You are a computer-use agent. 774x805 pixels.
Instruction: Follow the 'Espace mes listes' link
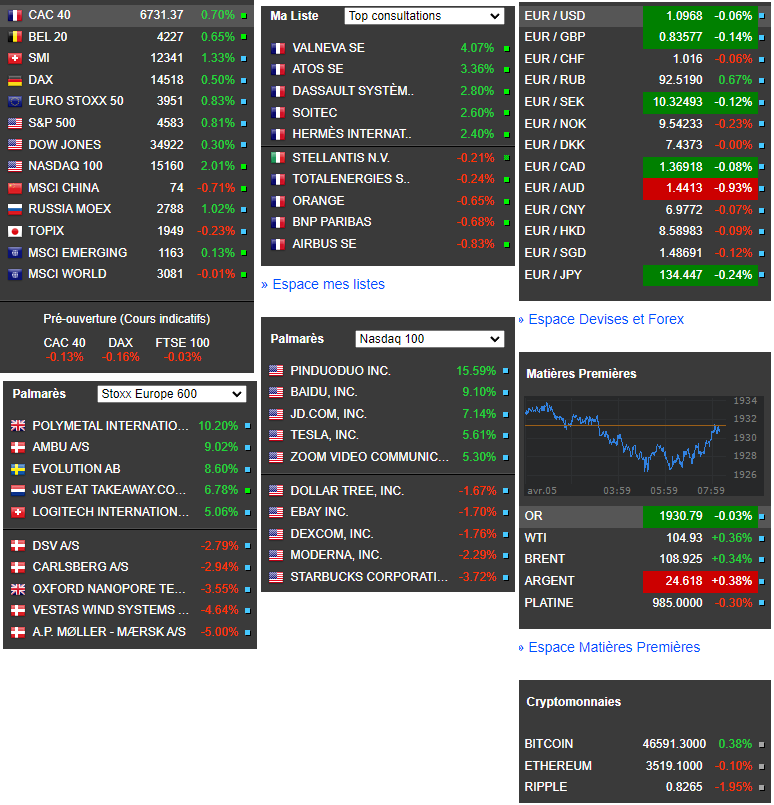click(328, 284)
